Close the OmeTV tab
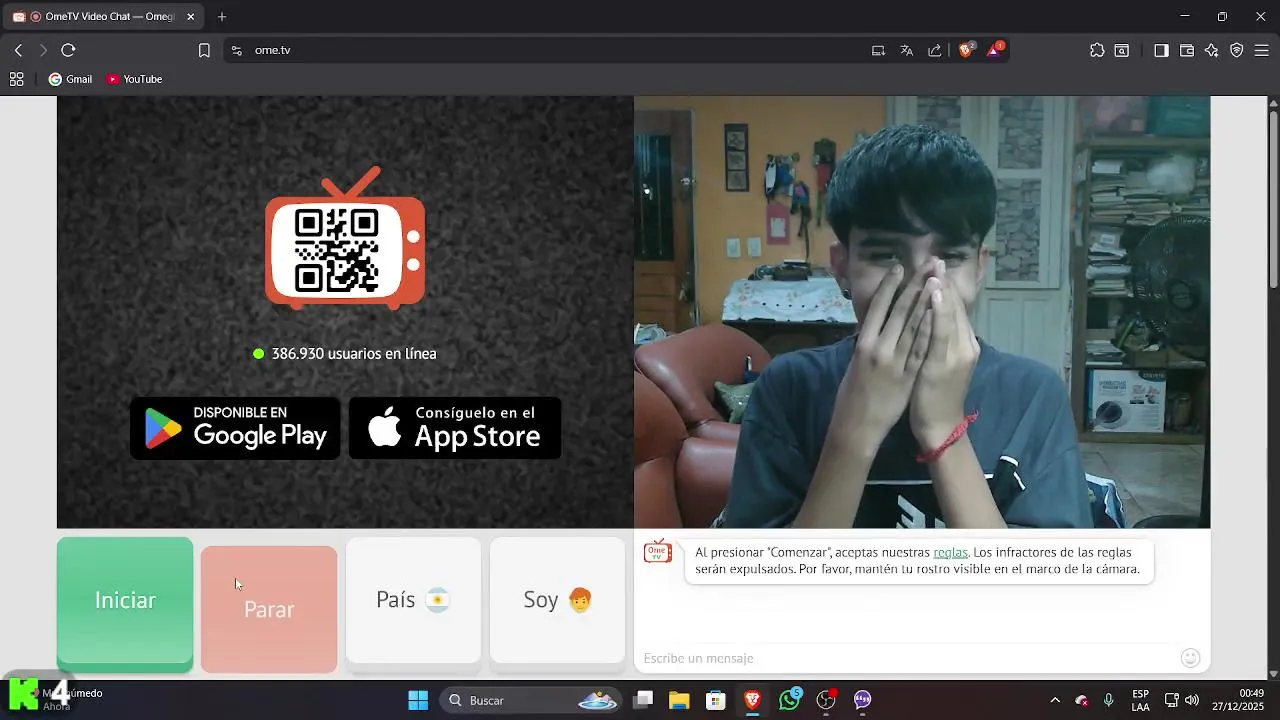Image resolution: width=1280 pixels, height=720 pixels. (190, 16)
